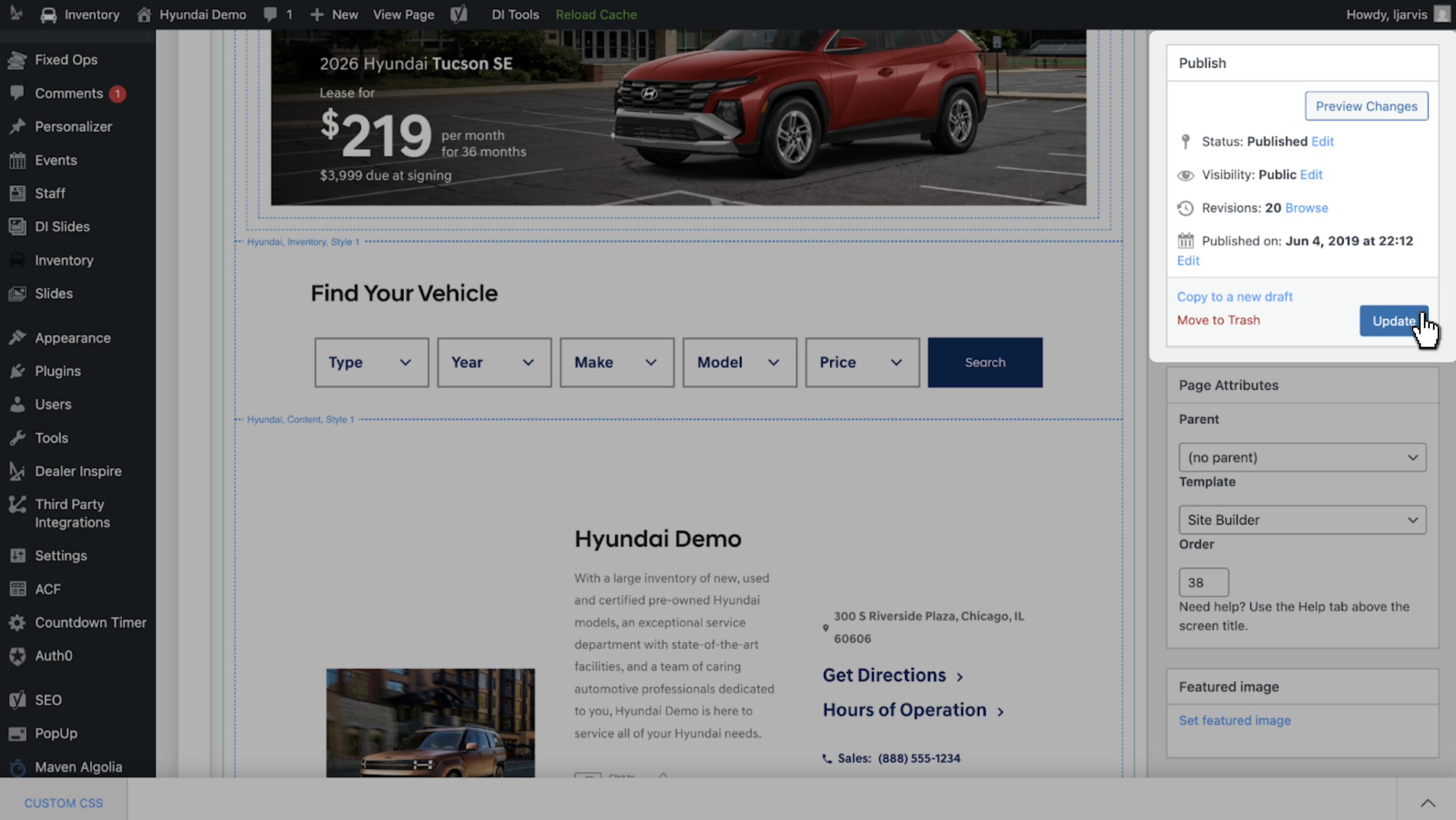Edit the Published on date

1188,261
